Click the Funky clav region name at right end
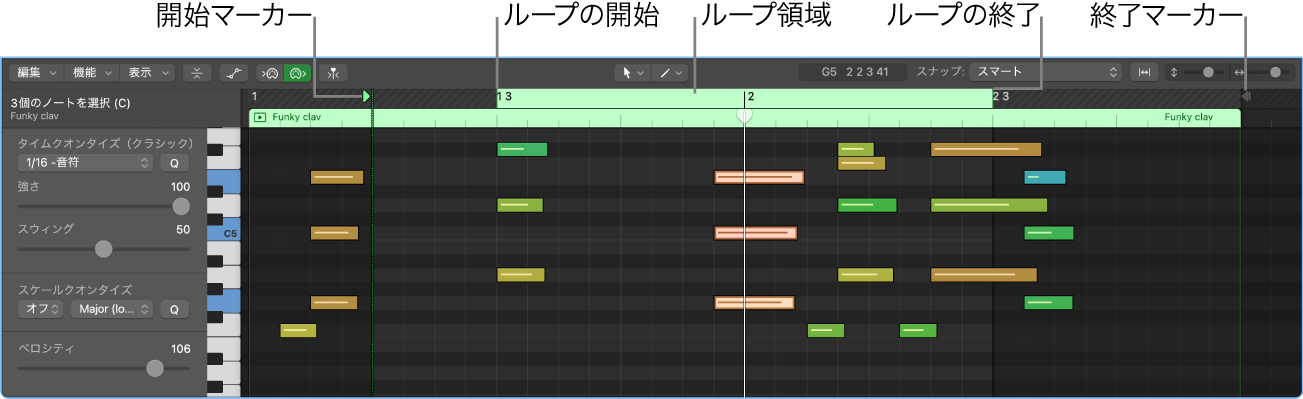 [x=1188, y=117]
